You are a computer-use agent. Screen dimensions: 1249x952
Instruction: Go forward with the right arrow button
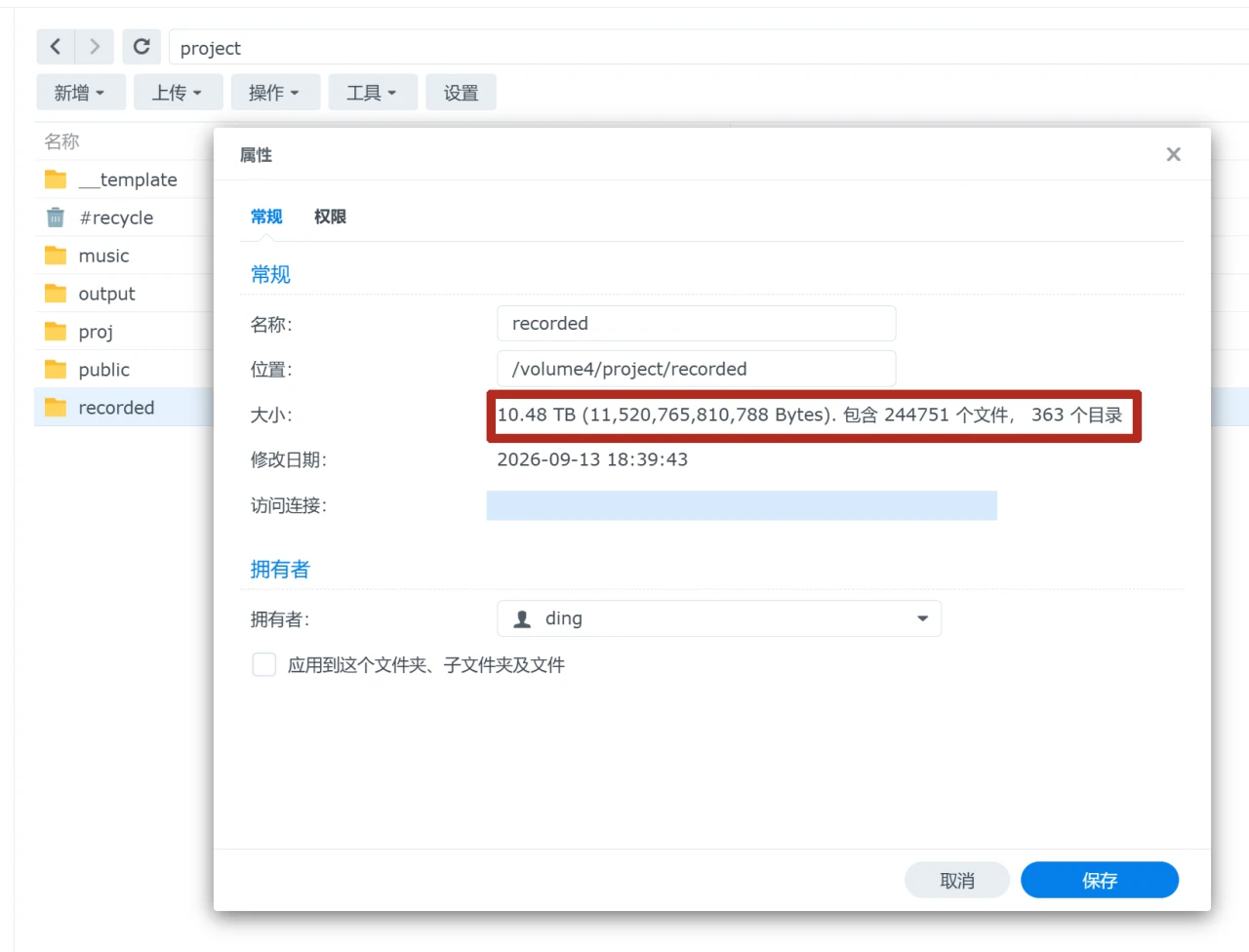click(95, 47)
